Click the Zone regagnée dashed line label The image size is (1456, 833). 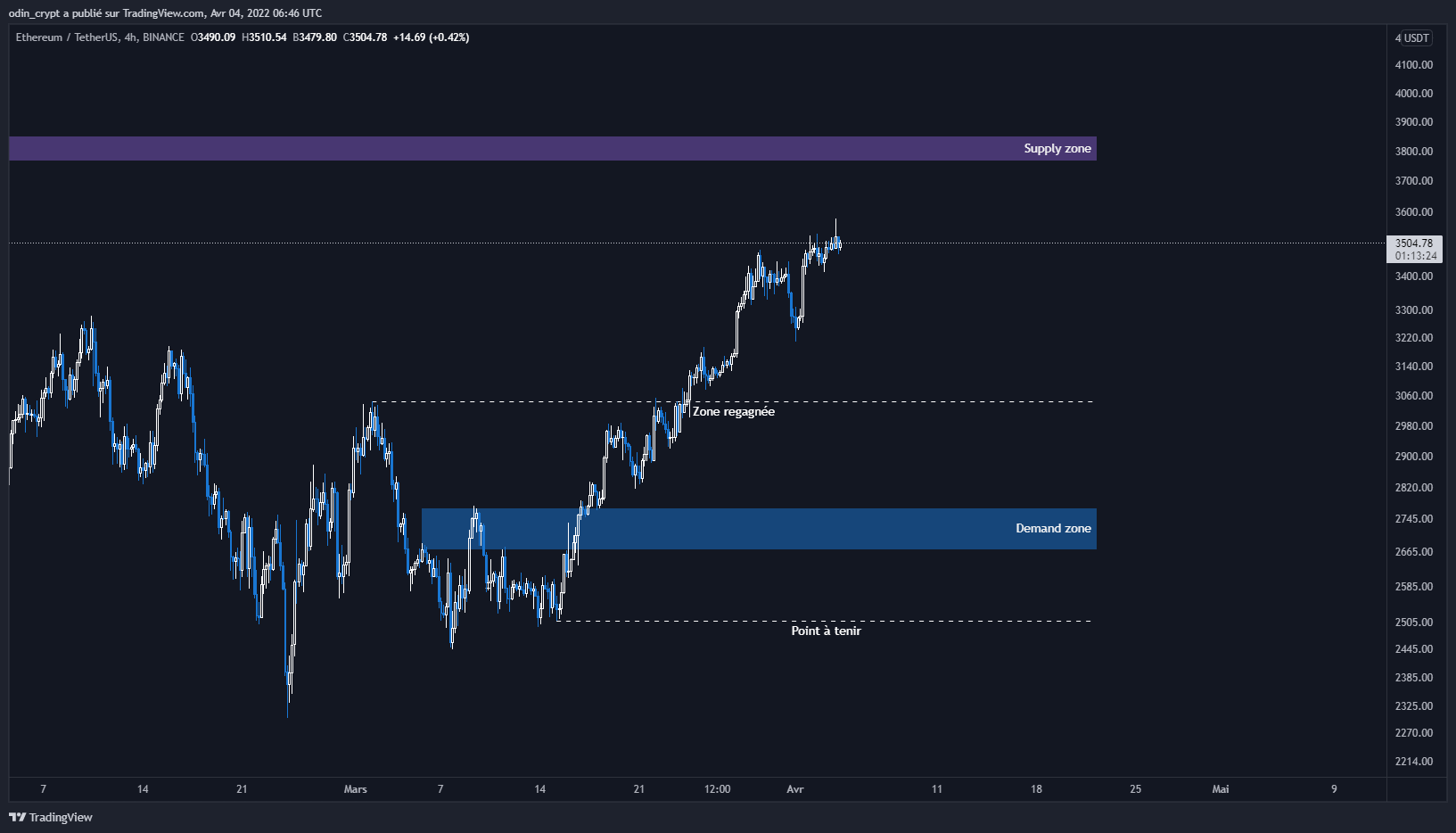(735, 411)
